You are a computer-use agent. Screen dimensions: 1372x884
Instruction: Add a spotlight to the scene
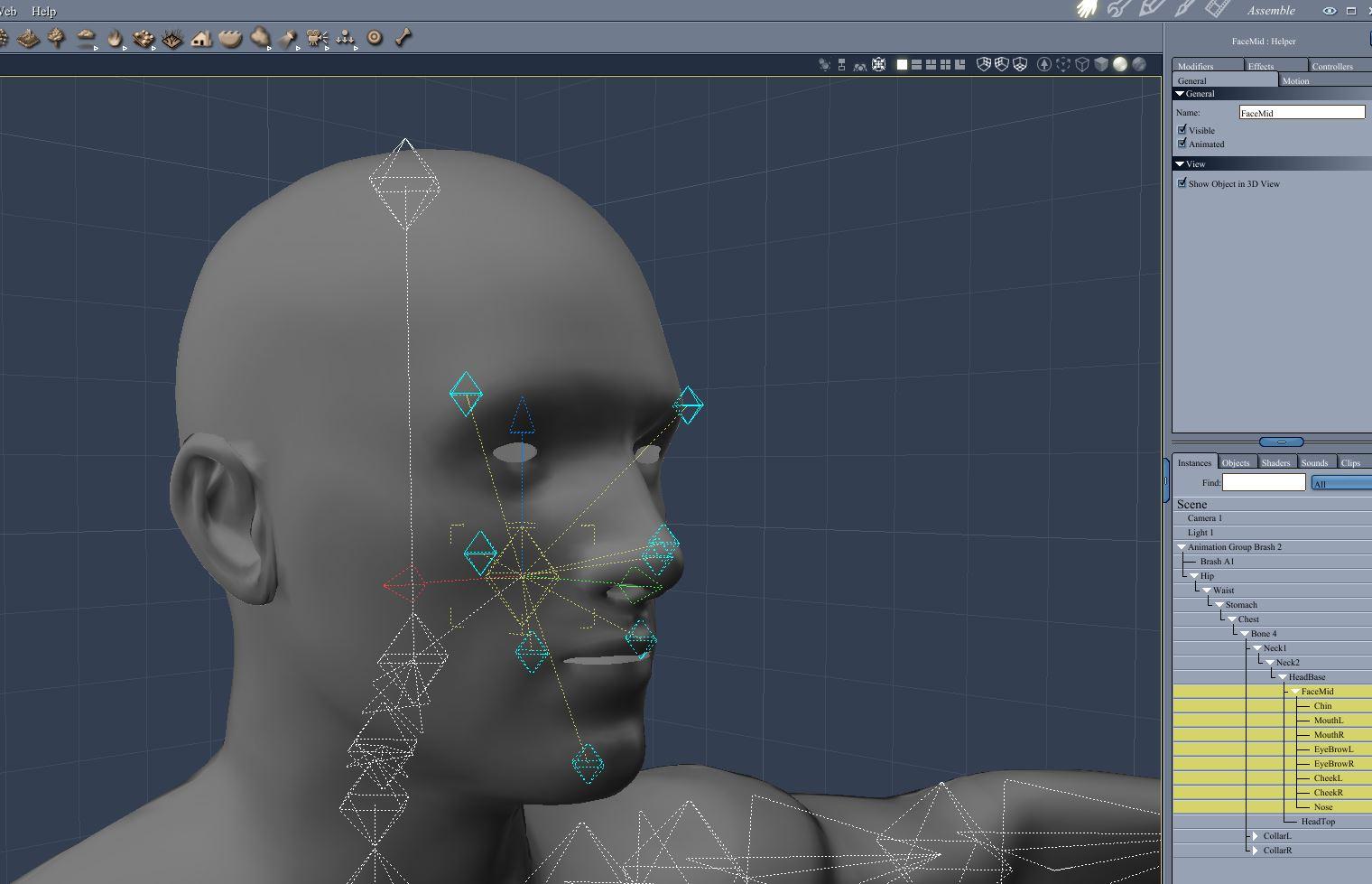289,38
